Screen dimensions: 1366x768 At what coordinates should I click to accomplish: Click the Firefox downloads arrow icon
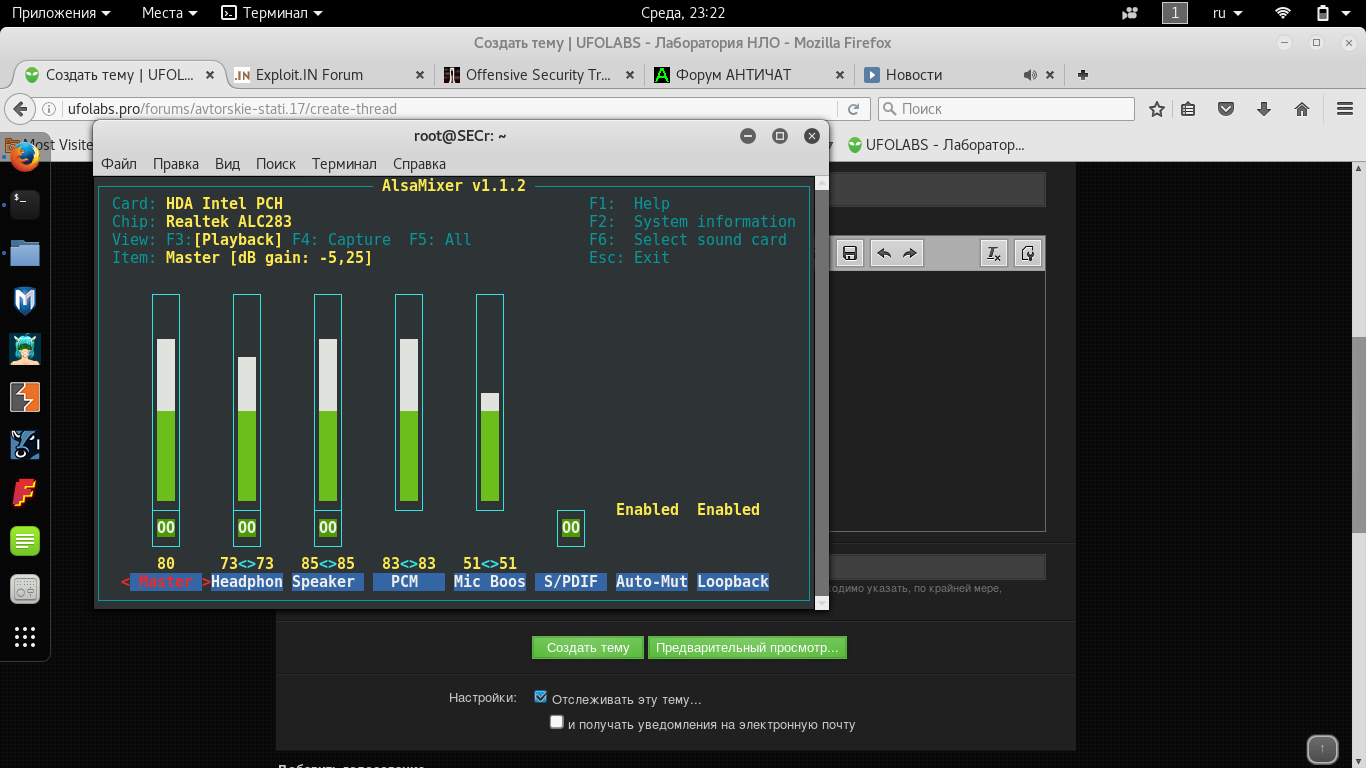tap(1264, 109)
